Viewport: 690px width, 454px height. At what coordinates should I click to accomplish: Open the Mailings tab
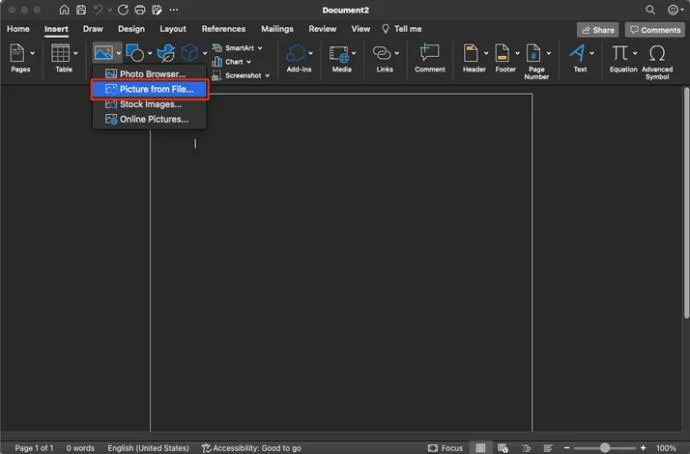(x=277, y=29)
